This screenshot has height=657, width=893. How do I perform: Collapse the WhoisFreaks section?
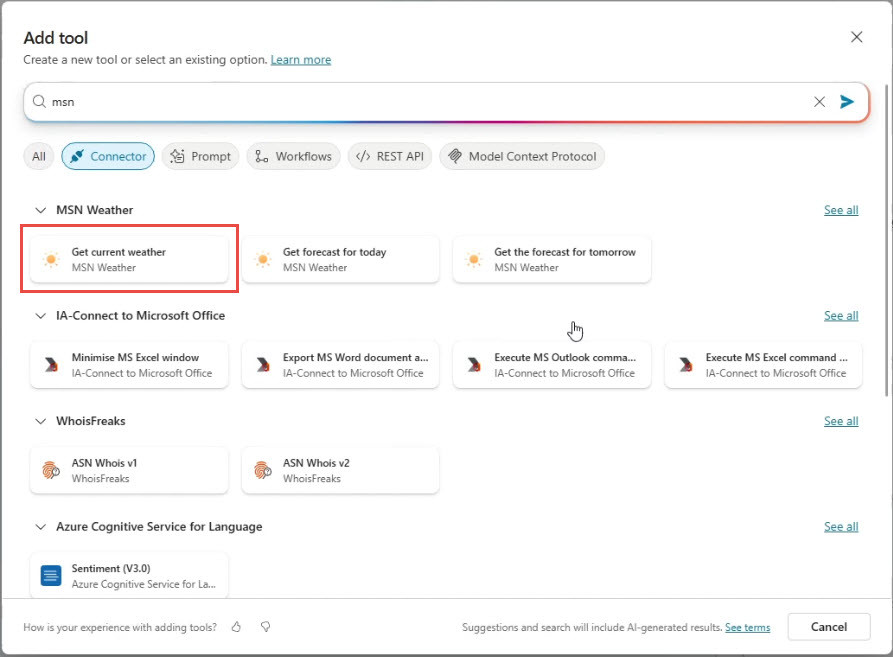[x=40, y=421]
